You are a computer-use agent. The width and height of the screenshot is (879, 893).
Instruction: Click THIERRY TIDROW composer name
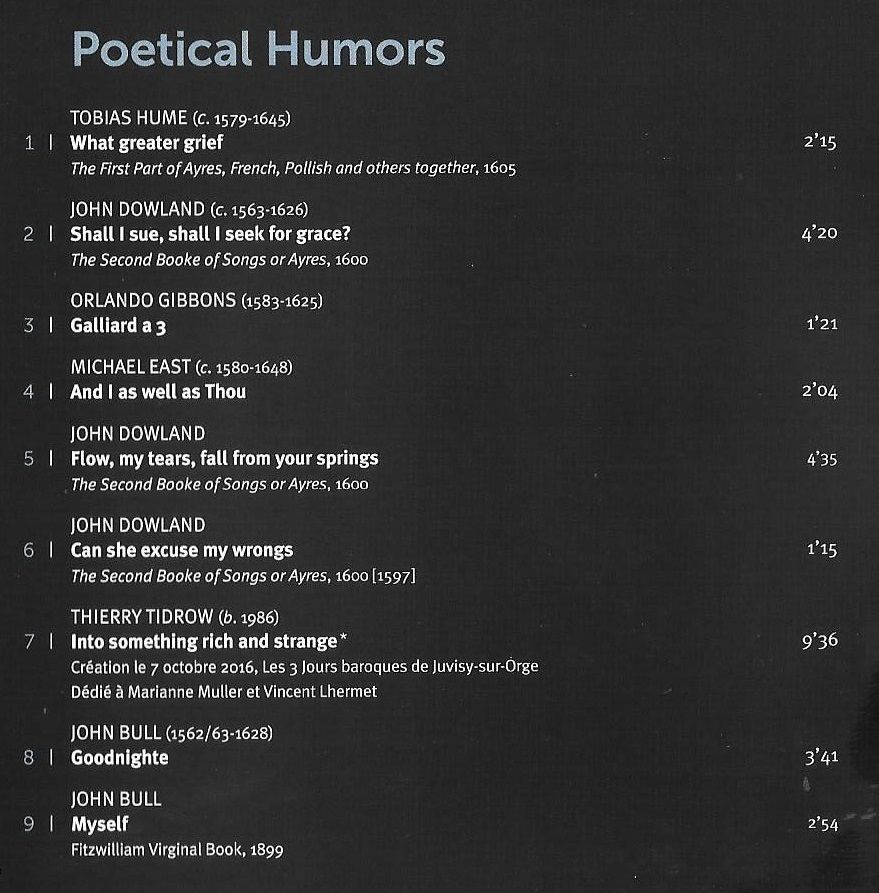(x=142, y=617)
